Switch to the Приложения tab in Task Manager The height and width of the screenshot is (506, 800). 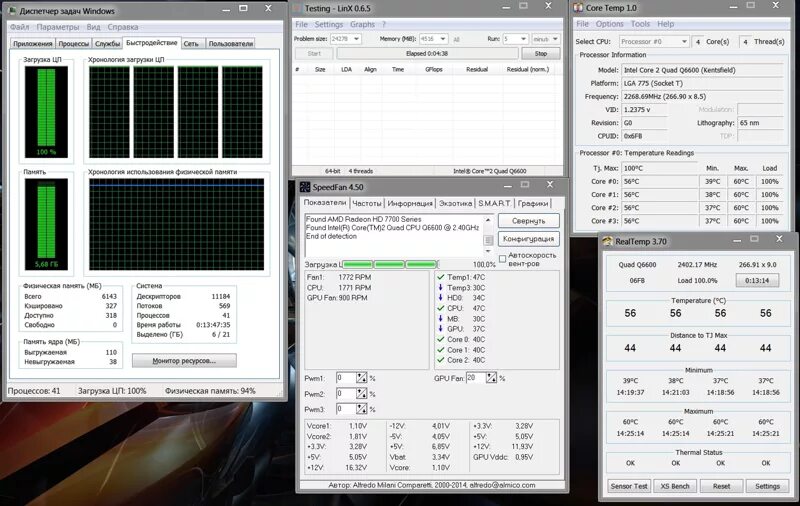point(33,44)
